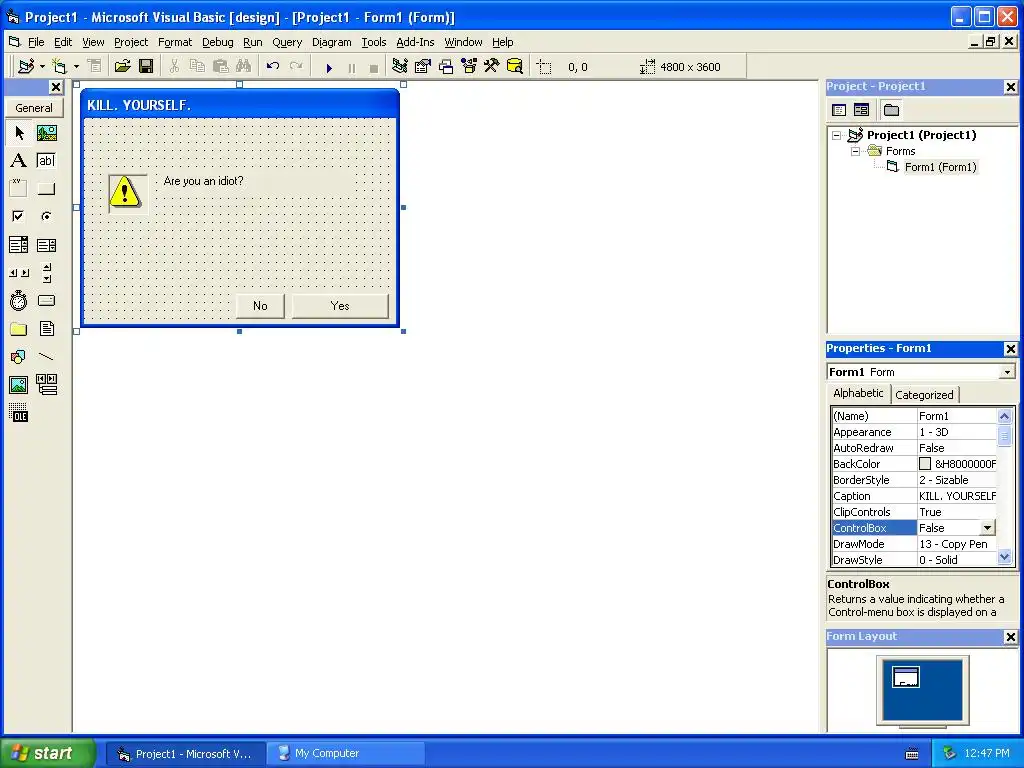
Task: Select the ComboBox control tool
Action: (x=18, y=245)
